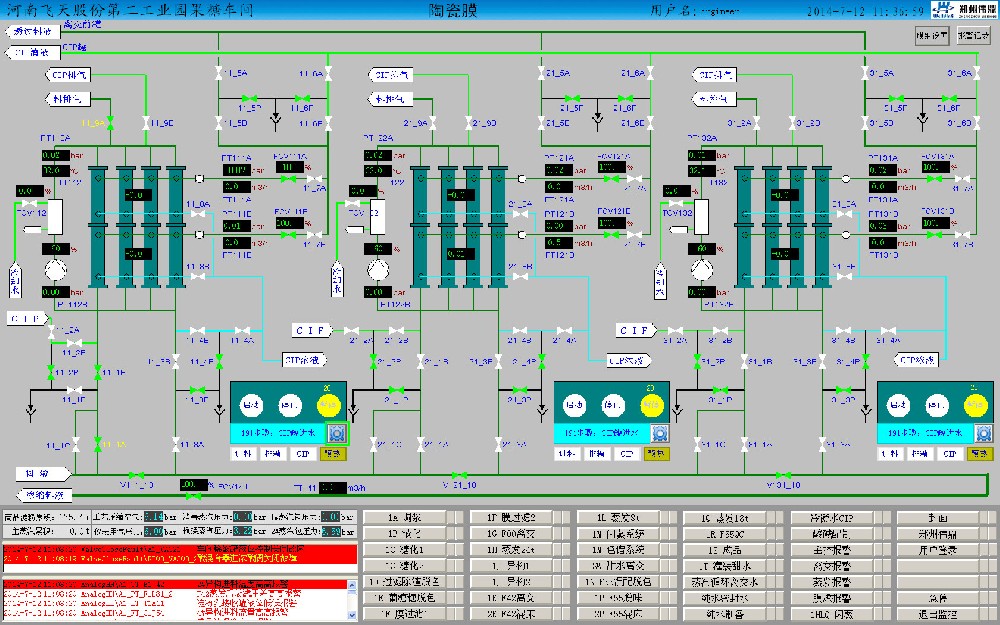This screenshot has width=1000, height=625.
Task: Click the CIP排气 tag above unit 11
Action: pos(68,75)
